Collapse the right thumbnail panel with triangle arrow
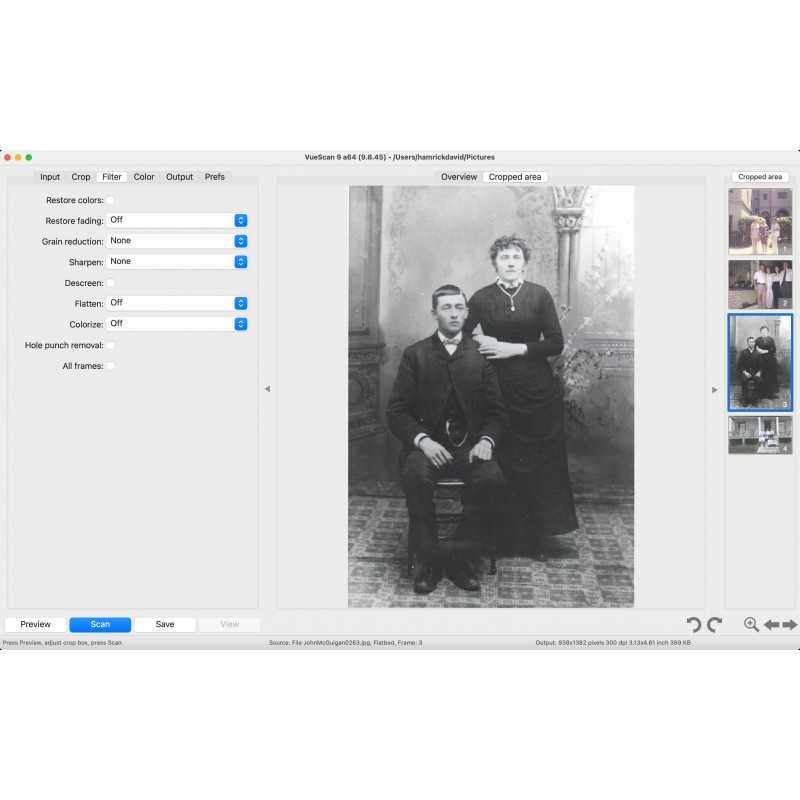Image resolution: width=800 pixels, height=800 pixels. click(714, 390)
